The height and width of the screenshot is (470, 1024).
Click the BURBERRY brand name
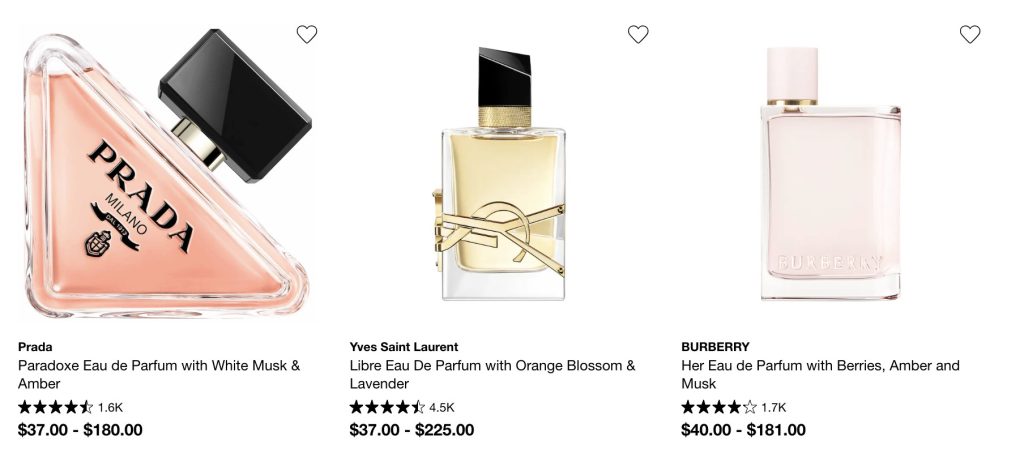tap(715, 347)
